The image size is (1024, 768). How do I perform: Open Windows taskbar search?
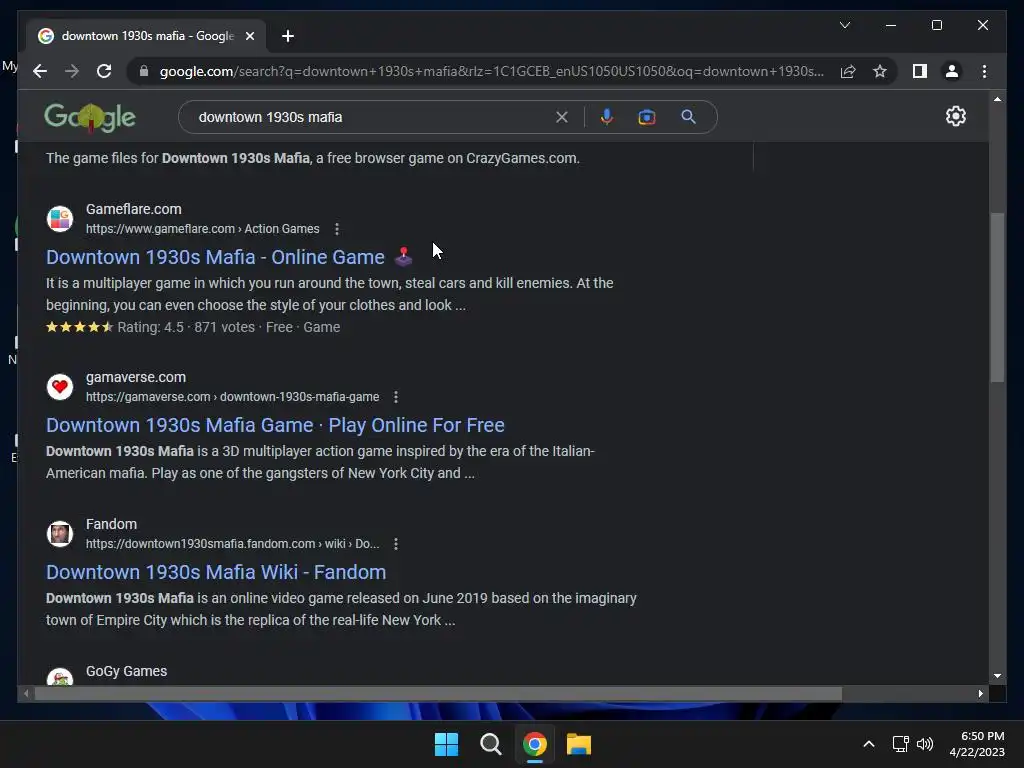tap(490, 744)
